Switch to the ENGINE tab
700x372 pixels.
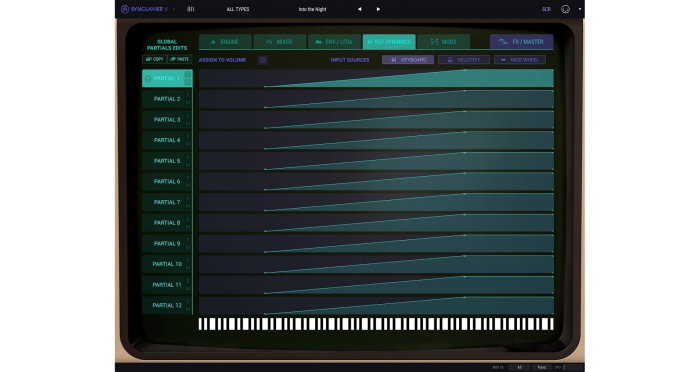[x=225, y=42]
